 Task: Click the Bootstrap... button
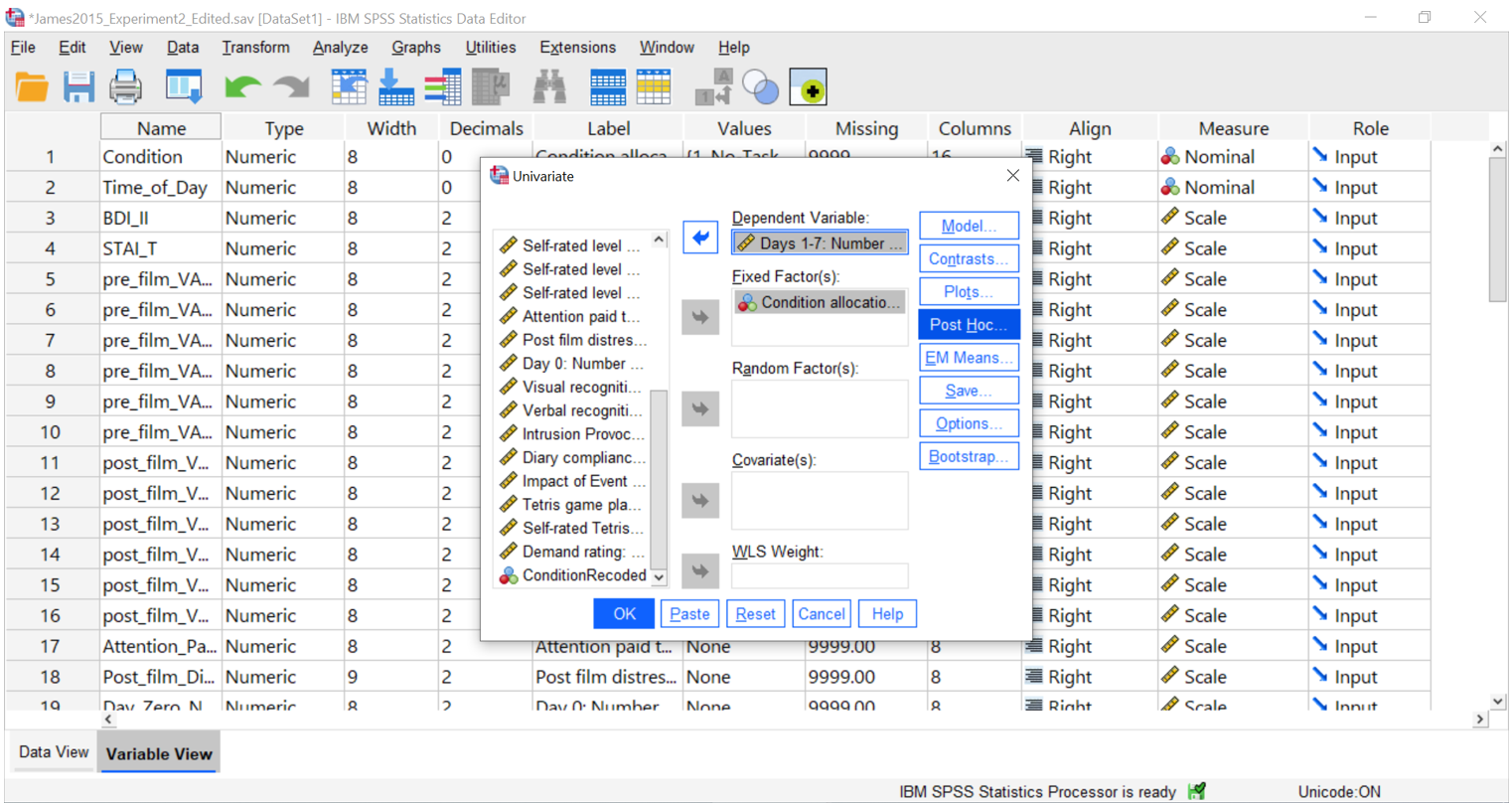(969, 456)
